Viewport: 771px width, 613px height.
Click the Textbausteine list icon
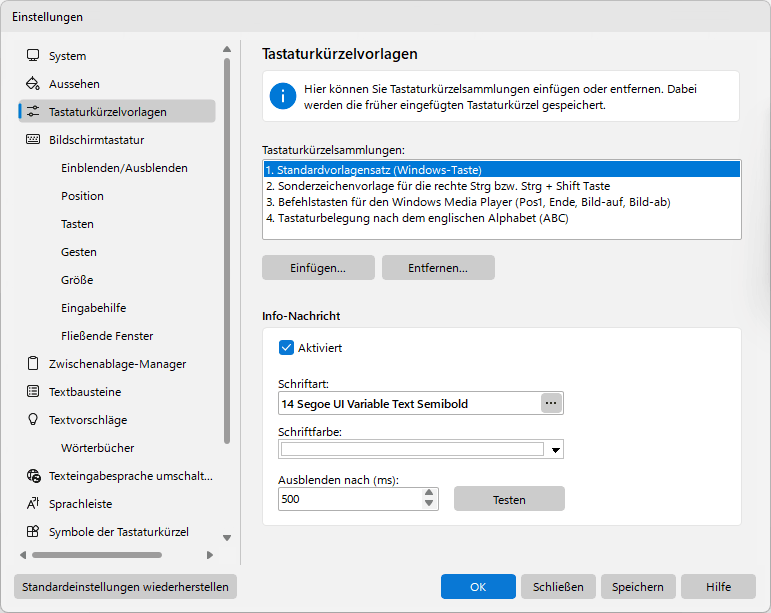coord(33,391)
